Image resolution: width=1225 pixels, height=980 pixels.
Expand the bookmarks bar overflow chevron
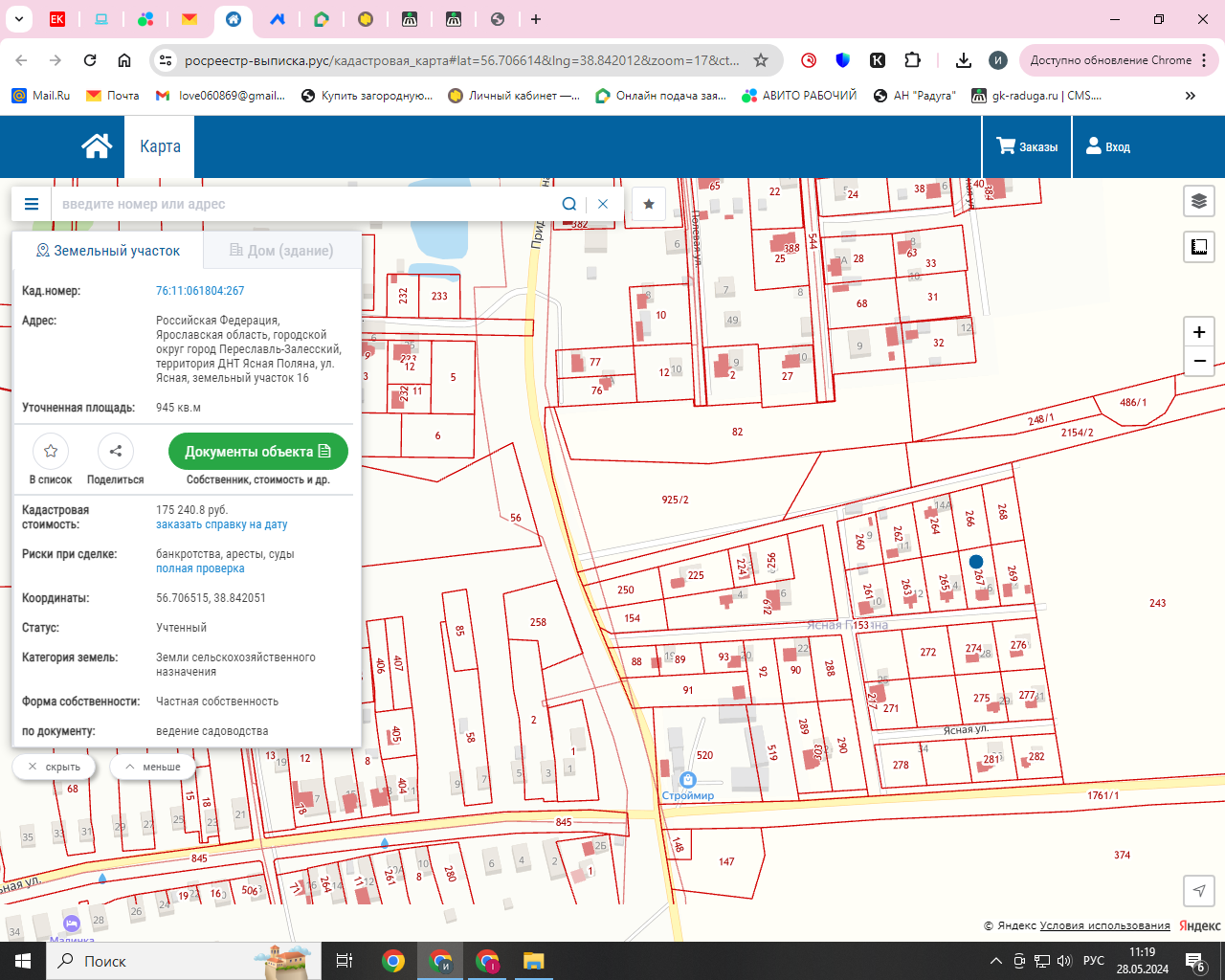click(1191, 96)
